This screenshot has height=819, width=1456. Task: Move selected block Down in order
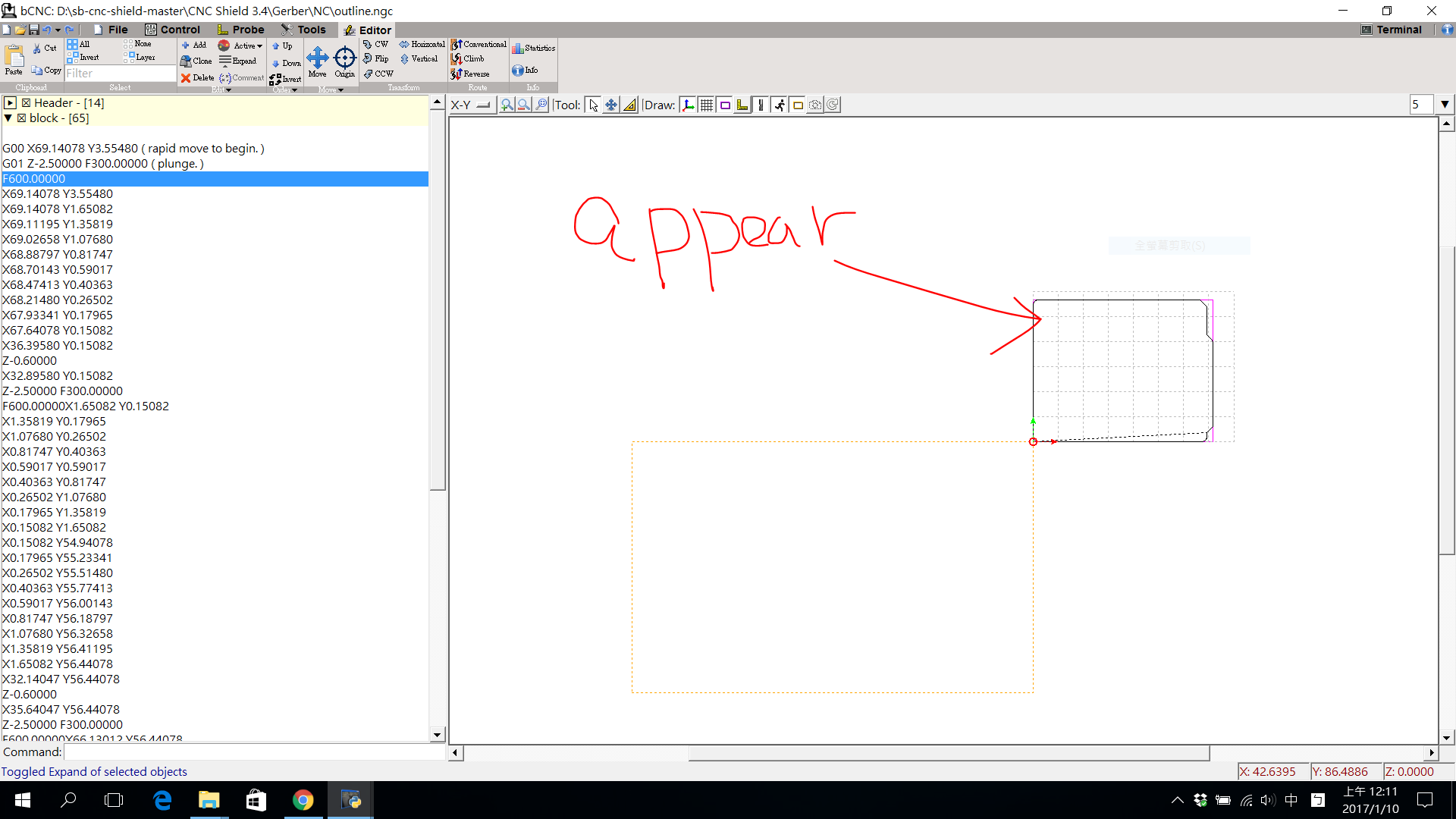(x=286, y=64)
